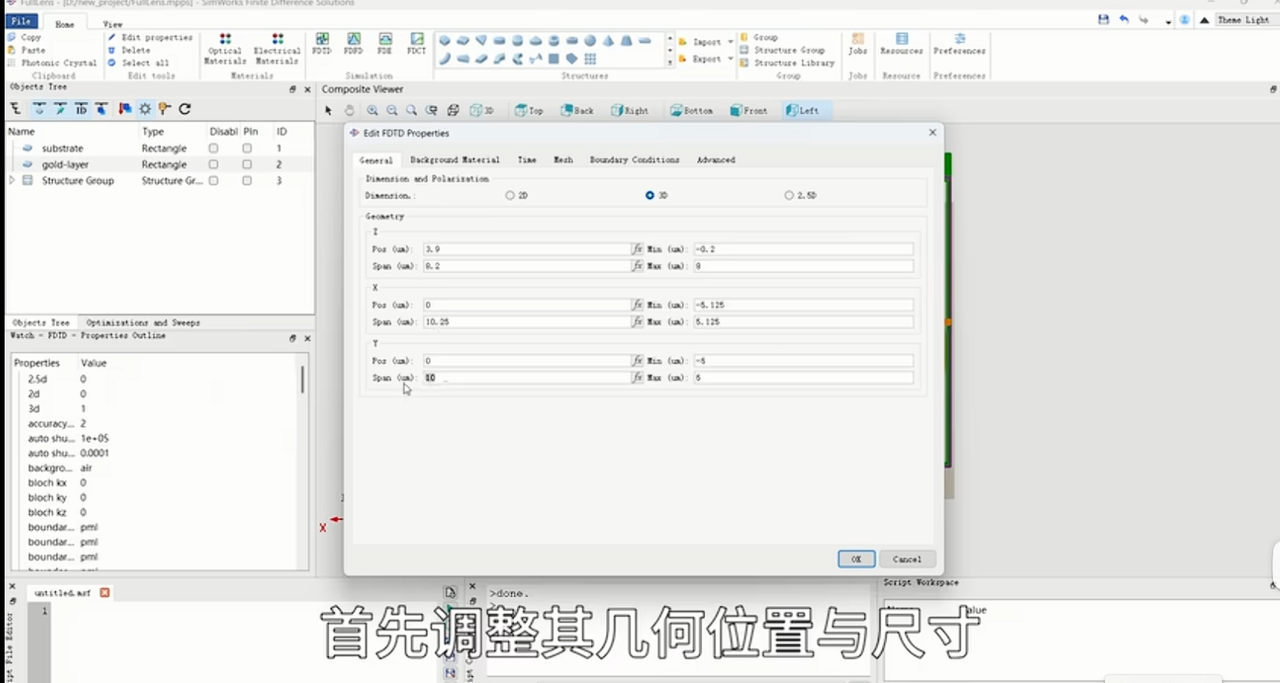Viewport: 1280px width, 683px height.
Task: Open the Preferences dialog
Action: tap(959, 43)
